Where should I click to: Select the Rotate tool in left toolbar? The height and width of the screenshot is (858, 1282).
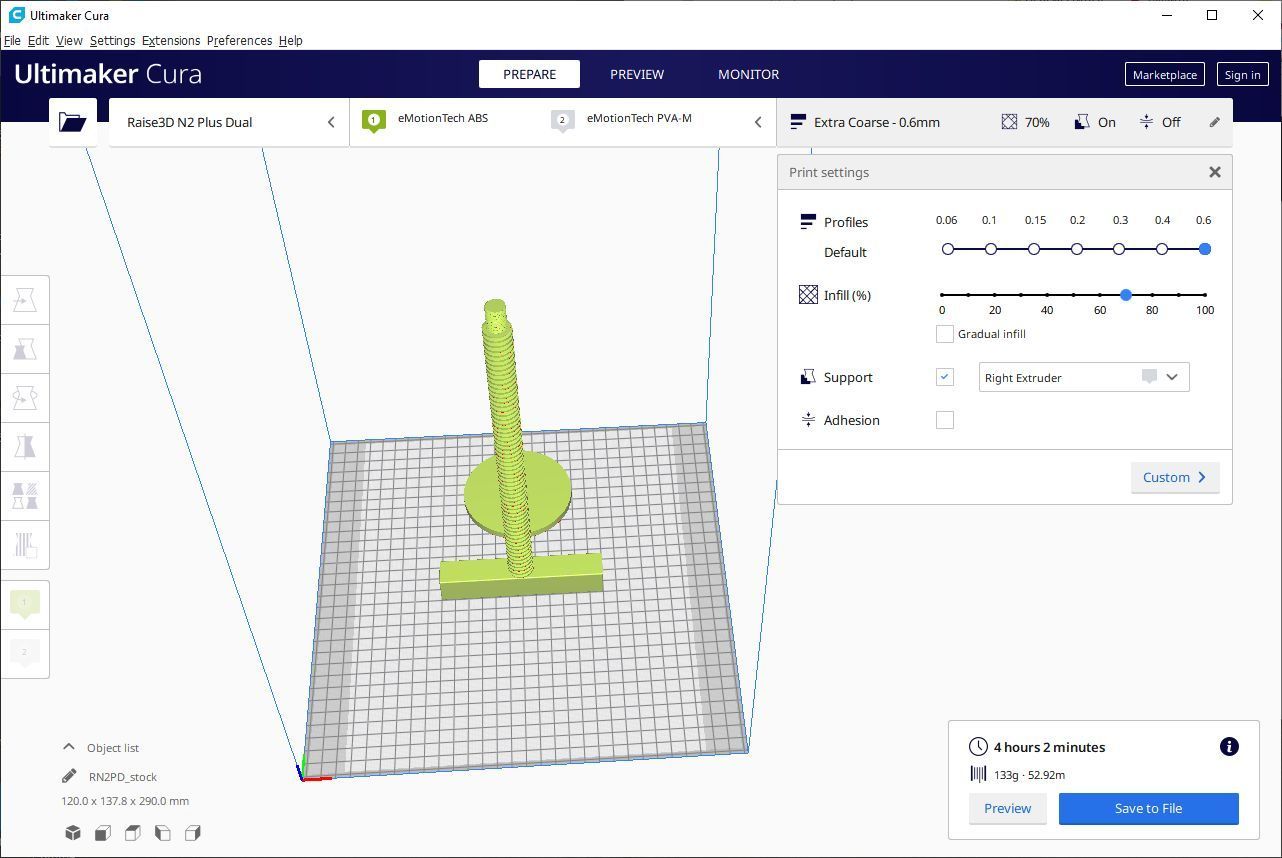tap(25, 398)
